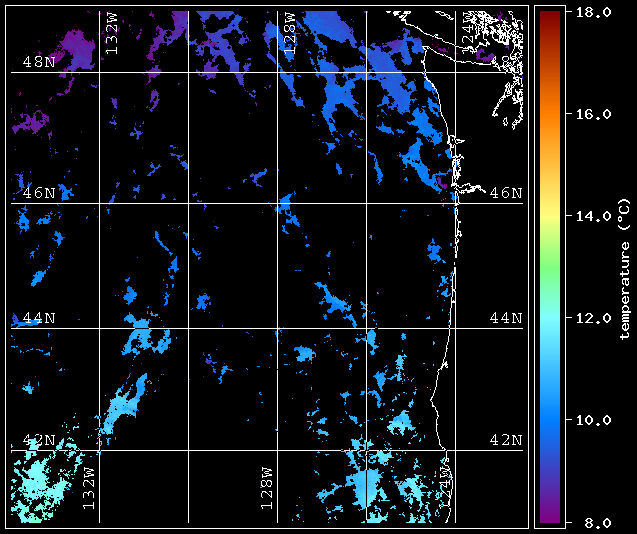
Task: Click the orange region of the colorbar
Action: point(550,118)
